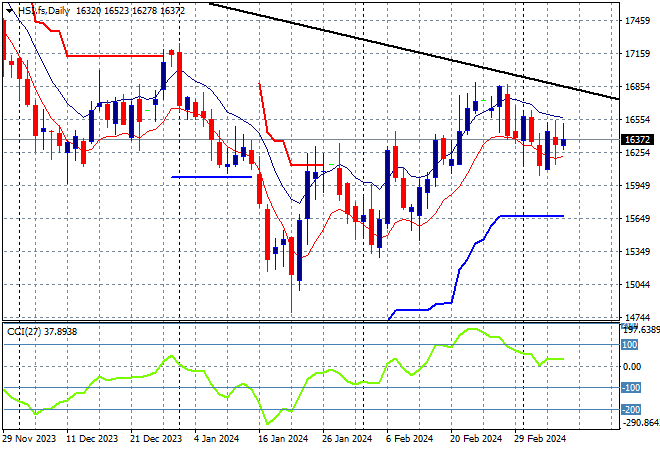The width and height of the screenshot is (660, 450).
Task: Click the 6 Feb 2024 date label
Action: coord(409,438)
